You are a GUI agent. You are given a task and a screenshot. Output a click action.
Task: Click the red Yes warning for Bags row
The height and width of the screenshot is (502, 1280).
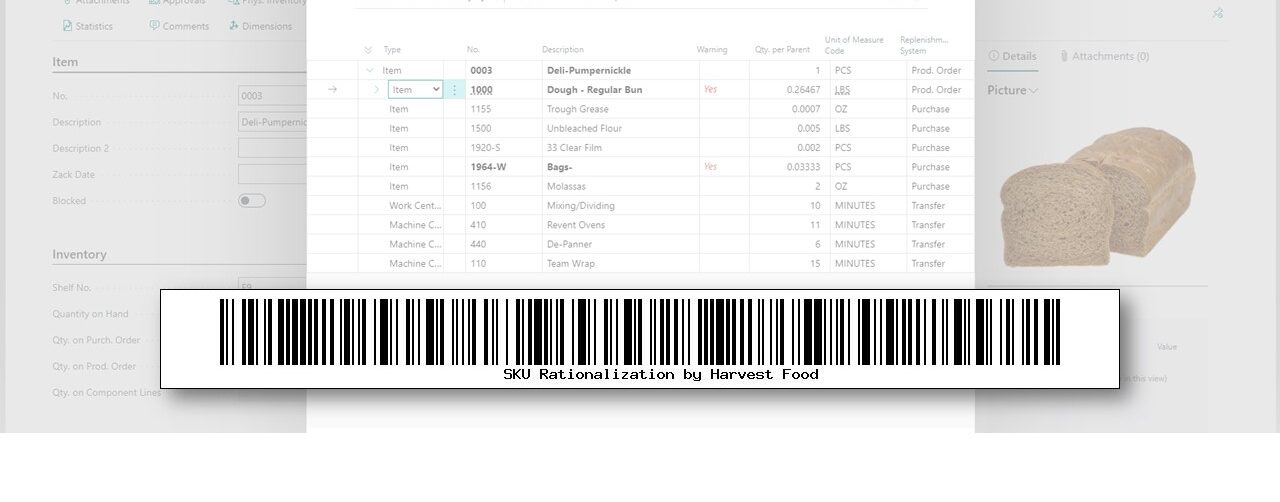click(x=710, y=166)
